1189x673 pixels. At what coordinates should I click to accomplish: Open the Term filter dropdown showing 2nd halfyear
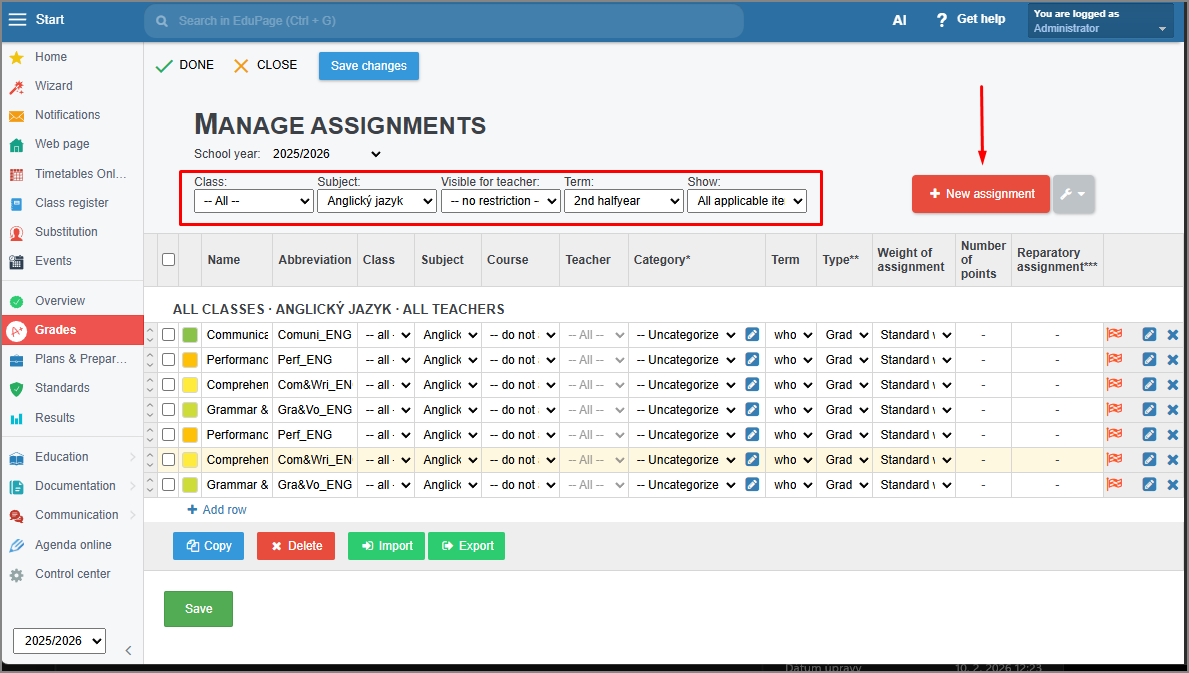(x=623, y=201)
